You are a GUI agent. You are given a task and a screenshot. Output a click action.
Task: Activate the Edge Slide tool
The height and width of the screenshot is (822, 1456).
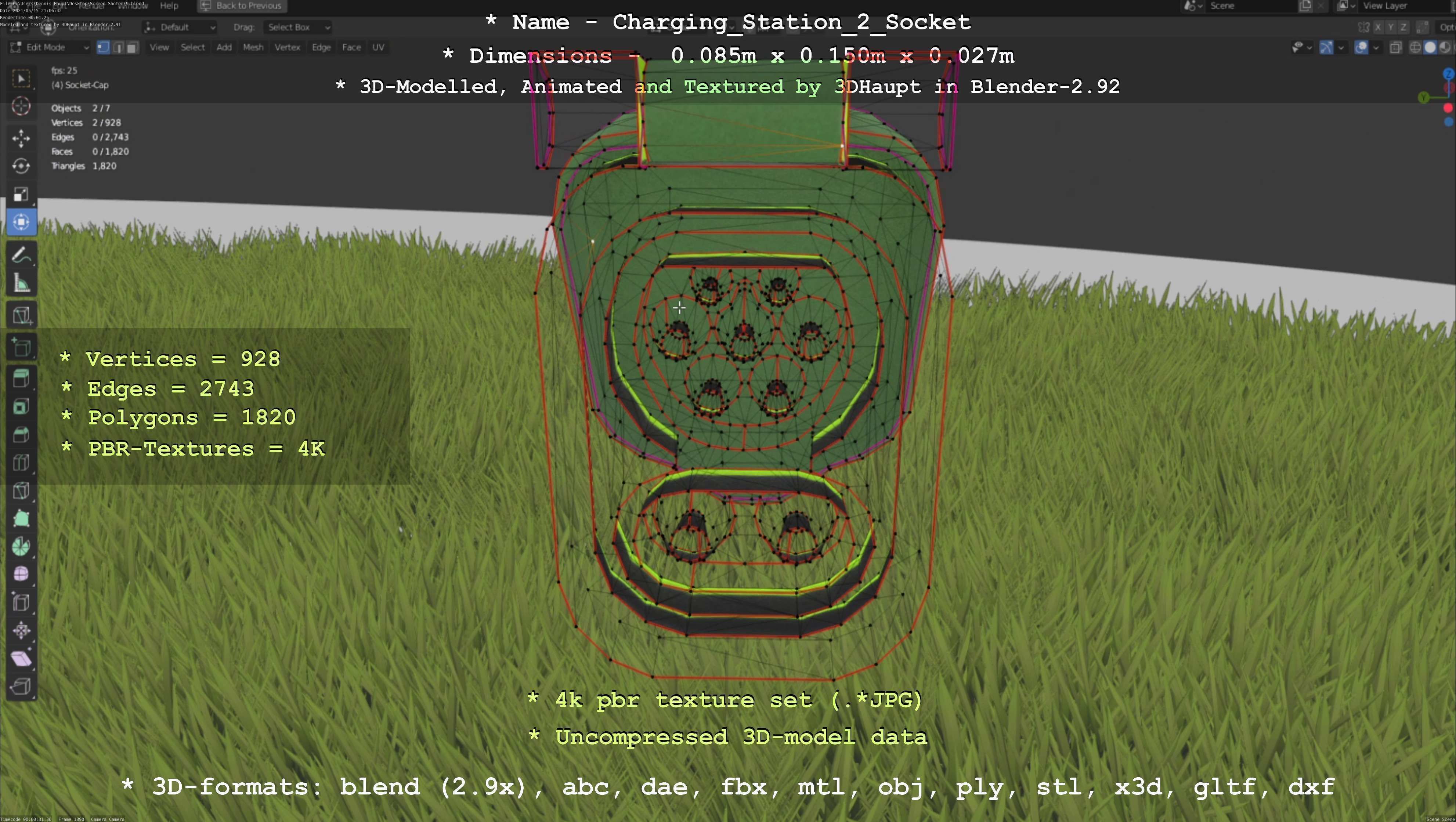21,602
